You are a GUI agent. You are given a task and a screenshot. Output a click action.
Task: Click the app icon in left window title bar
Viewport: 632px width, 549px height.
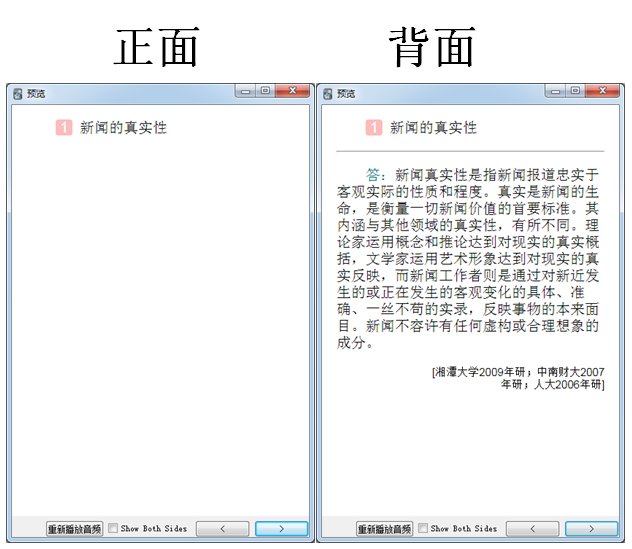point(18,94)
